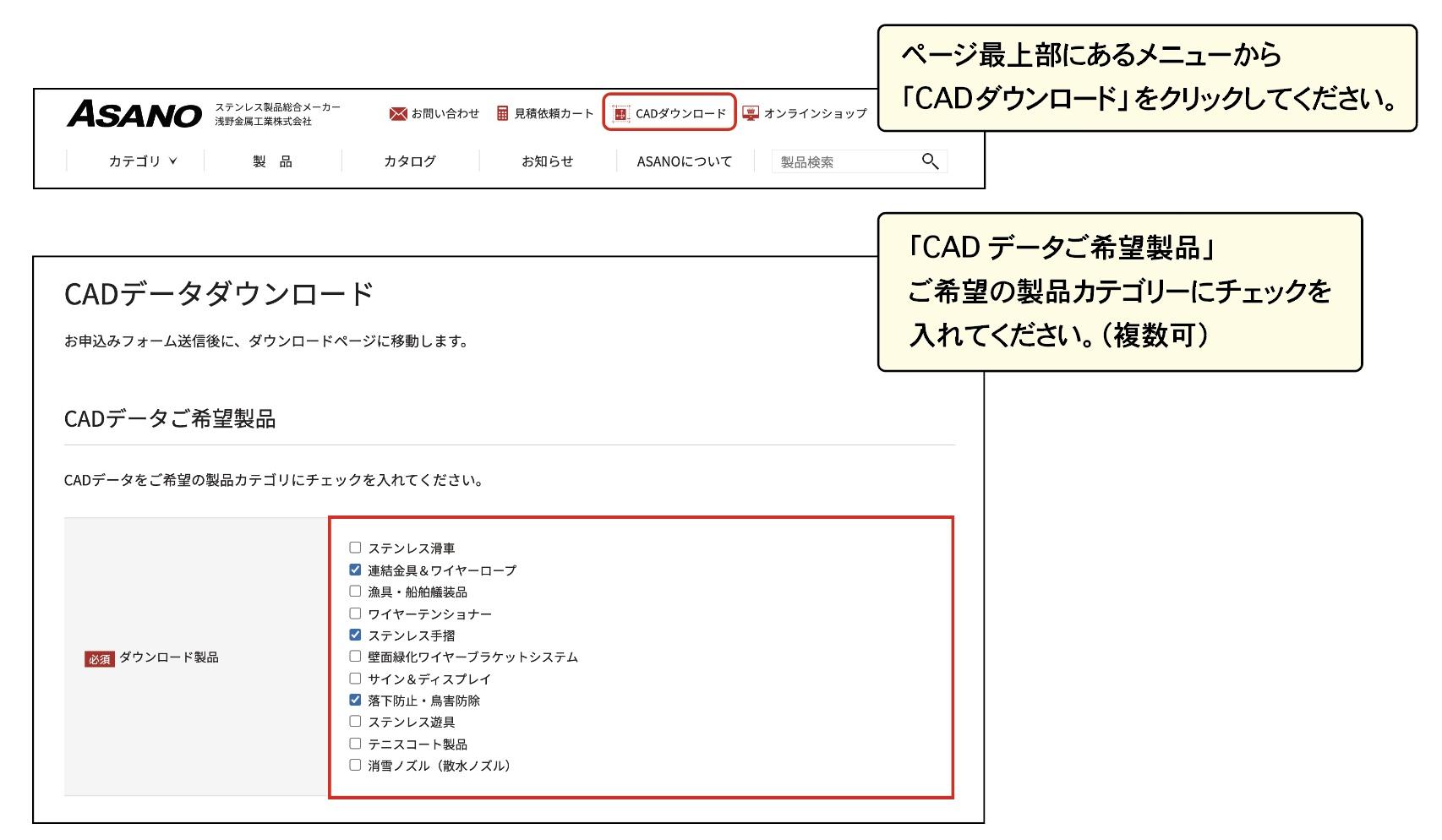Click the CADデータダウンロード page heading
Image resolution: width=1442 pixels, height=840 pixels.
click(219, 294)
